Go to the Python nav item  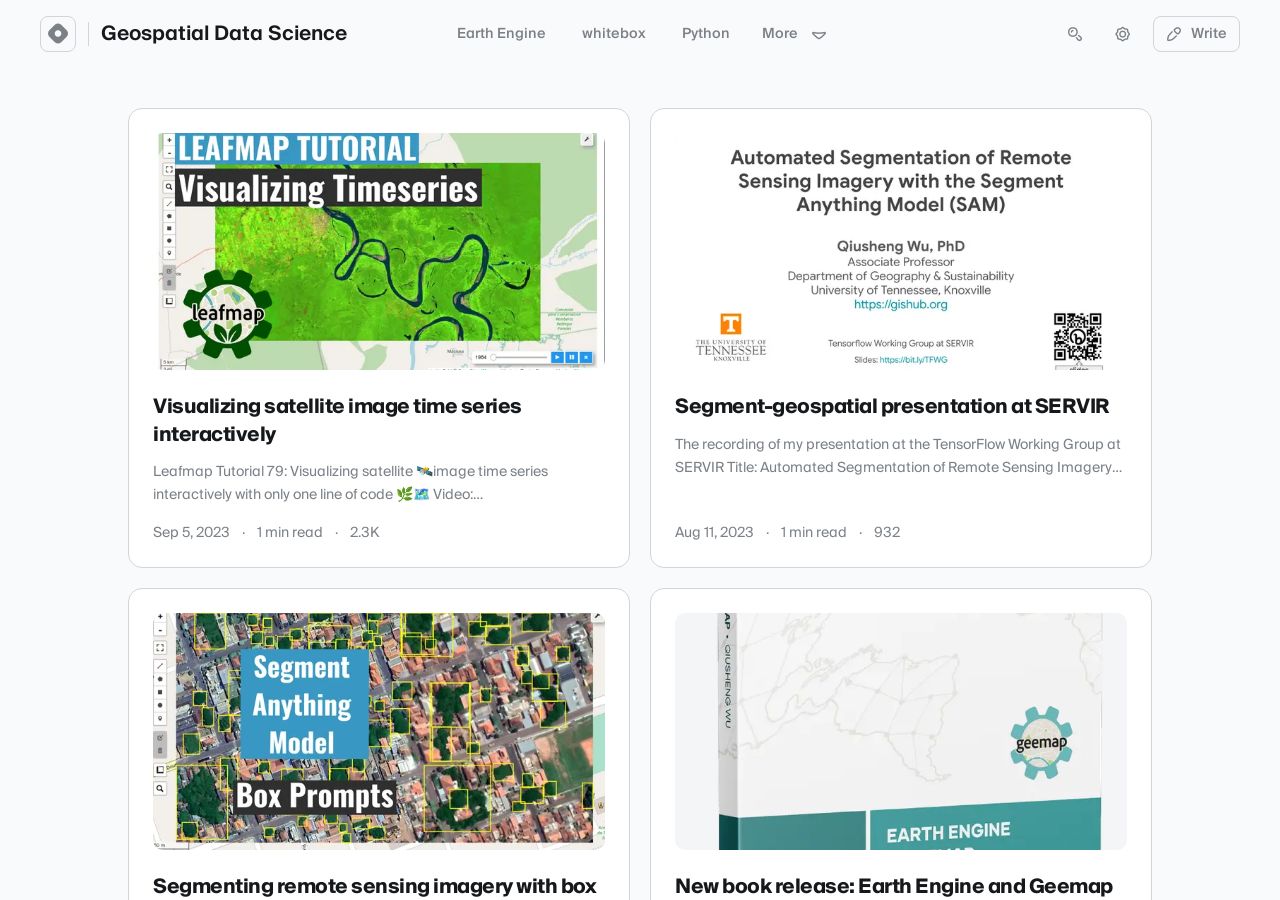coord(706,34)
